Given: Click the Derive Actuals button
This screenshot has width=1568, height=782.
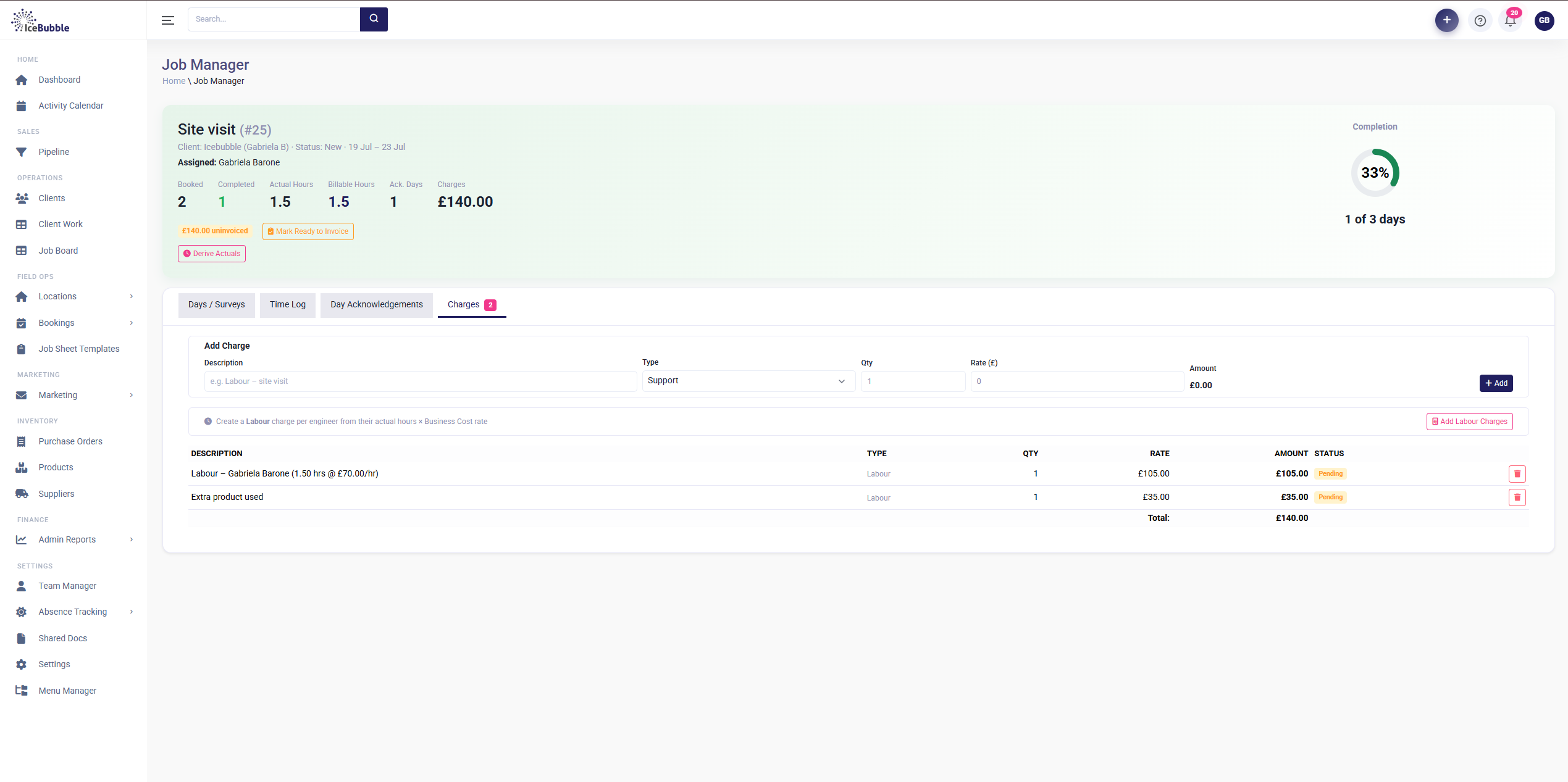Looking at the screenshot, I should [x=212, y=254].
